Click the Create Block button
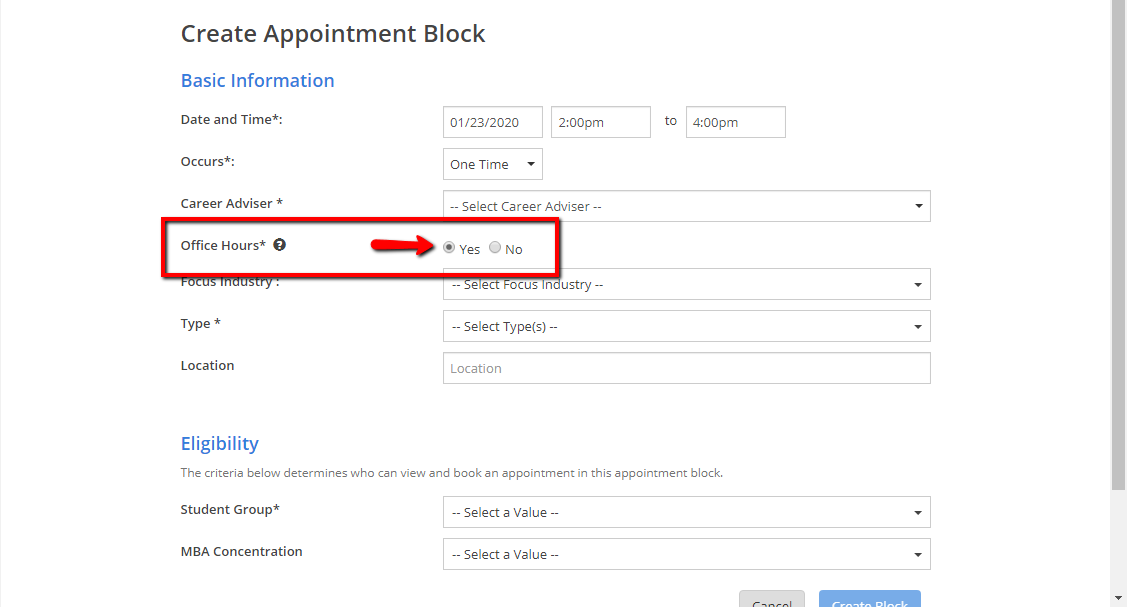This screenshot has height=607, width=1127. [869, 600]
